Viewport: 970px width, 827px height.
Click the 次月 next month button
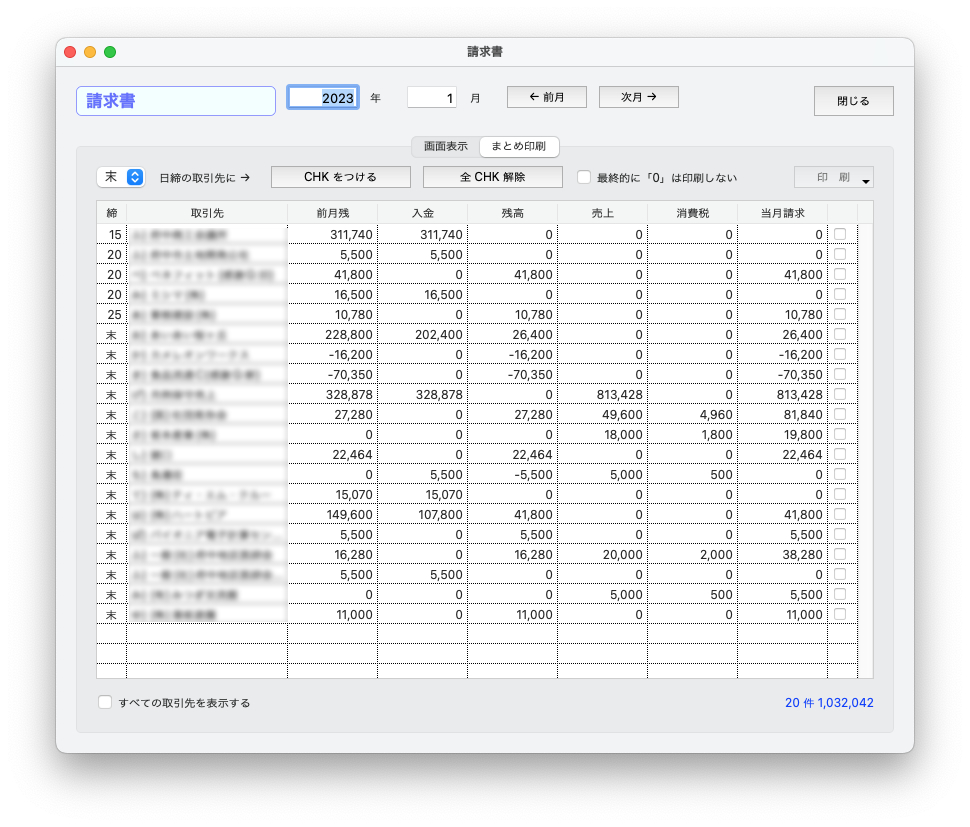638,97
